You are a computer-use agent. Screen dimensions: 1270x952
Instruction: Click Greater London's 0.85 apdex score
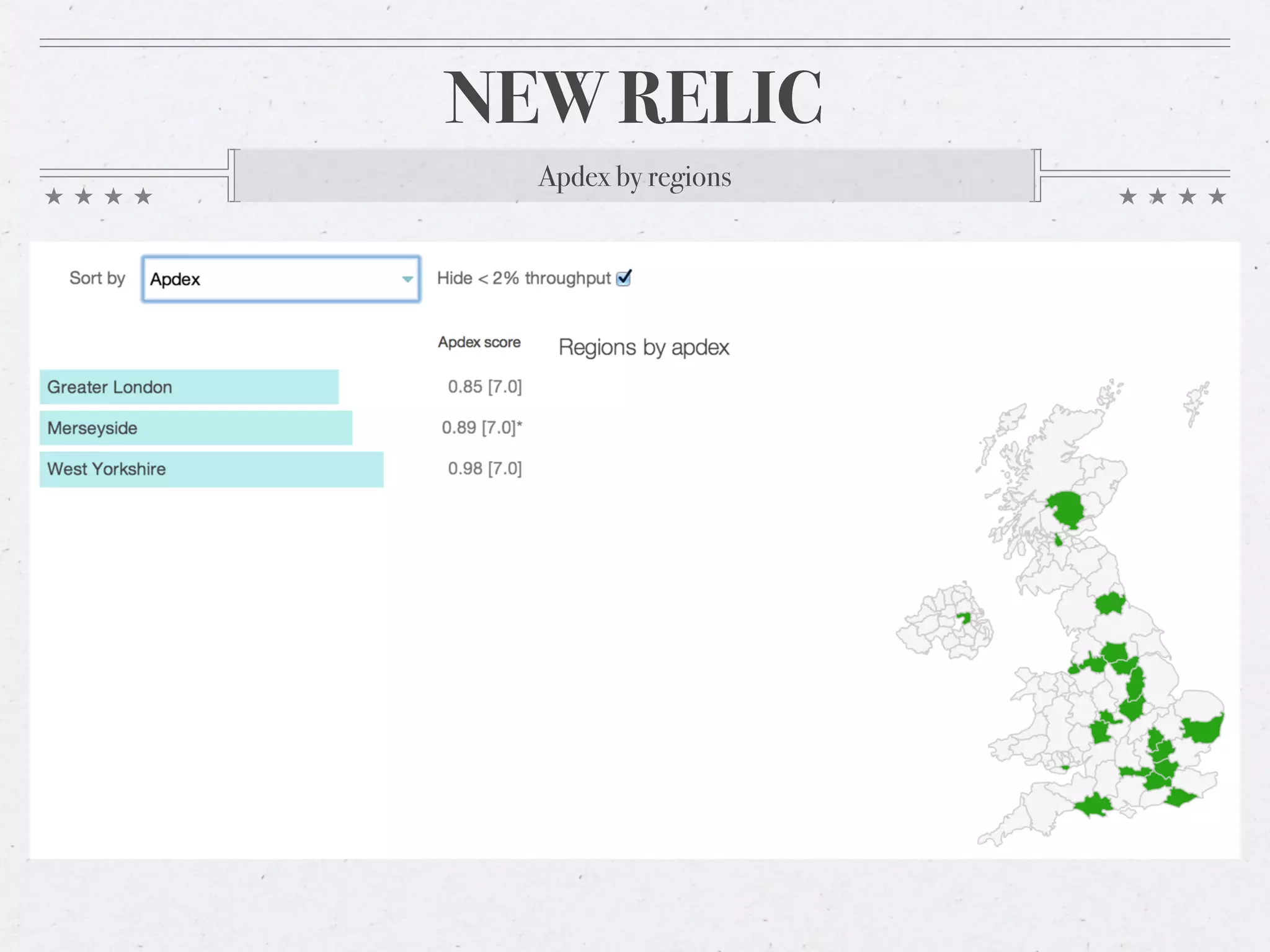click(x=484, y=387)
